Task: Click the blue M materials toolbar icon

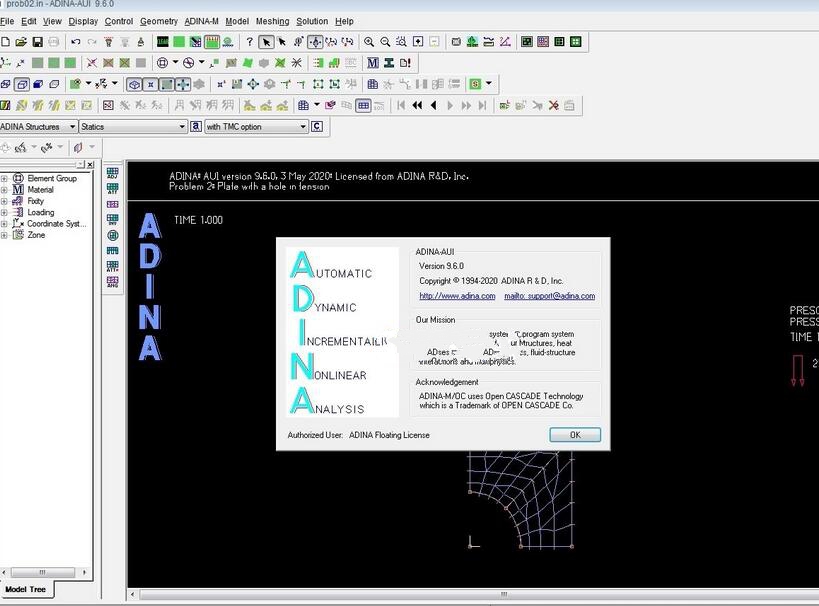Action: (x=372, y=63)
